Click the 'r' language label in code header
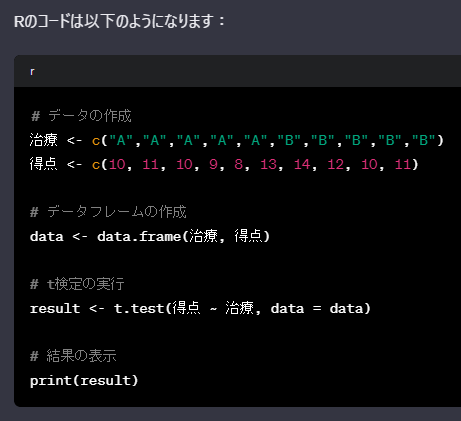 click(x=32, y=72)
